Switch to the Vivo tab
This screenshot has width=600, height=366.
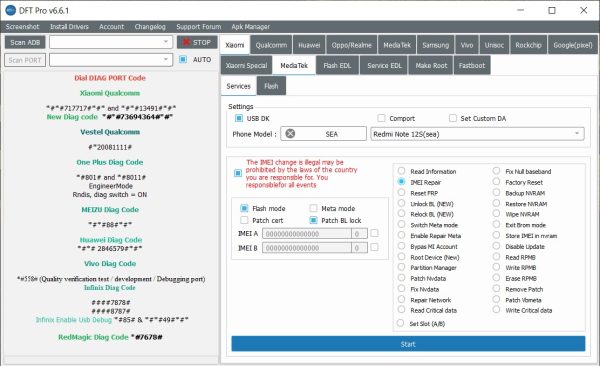tap(467, 45)
